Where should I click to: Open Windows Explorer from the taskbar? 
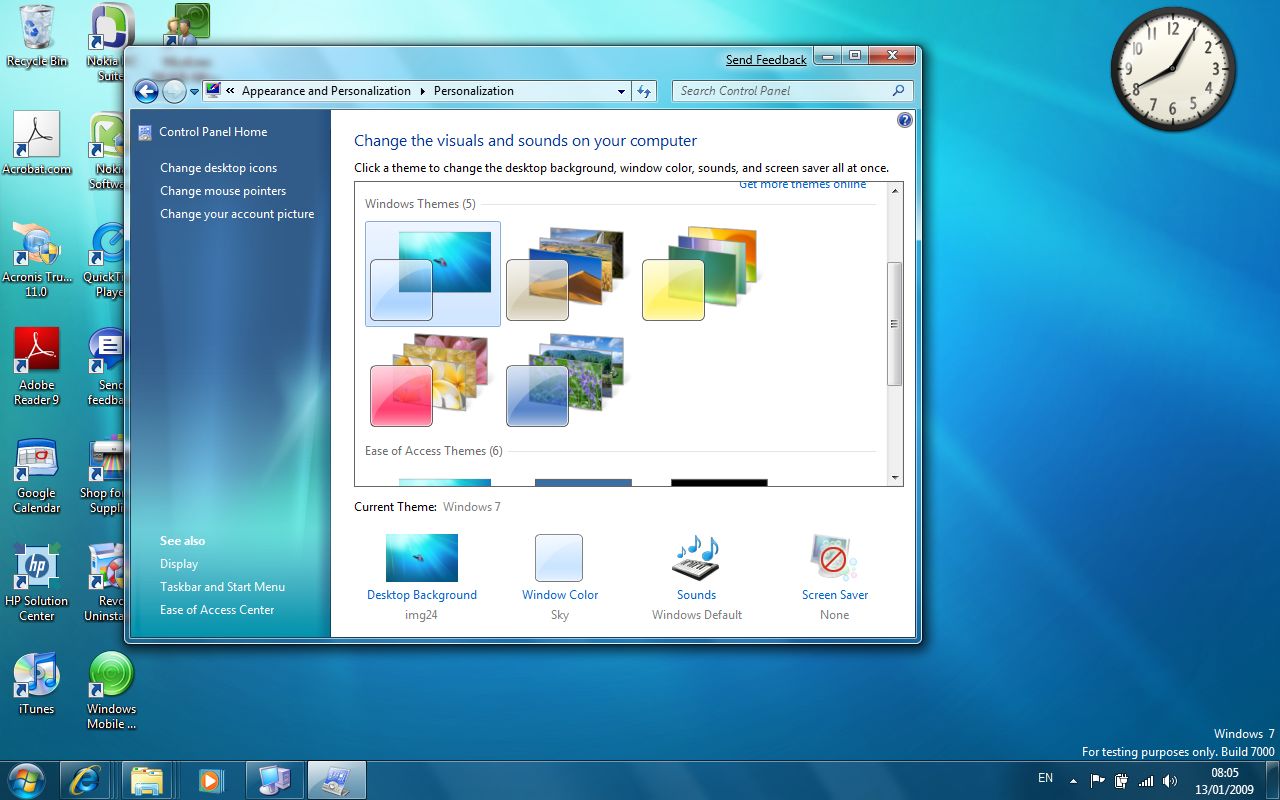click(x=147, y=779)
